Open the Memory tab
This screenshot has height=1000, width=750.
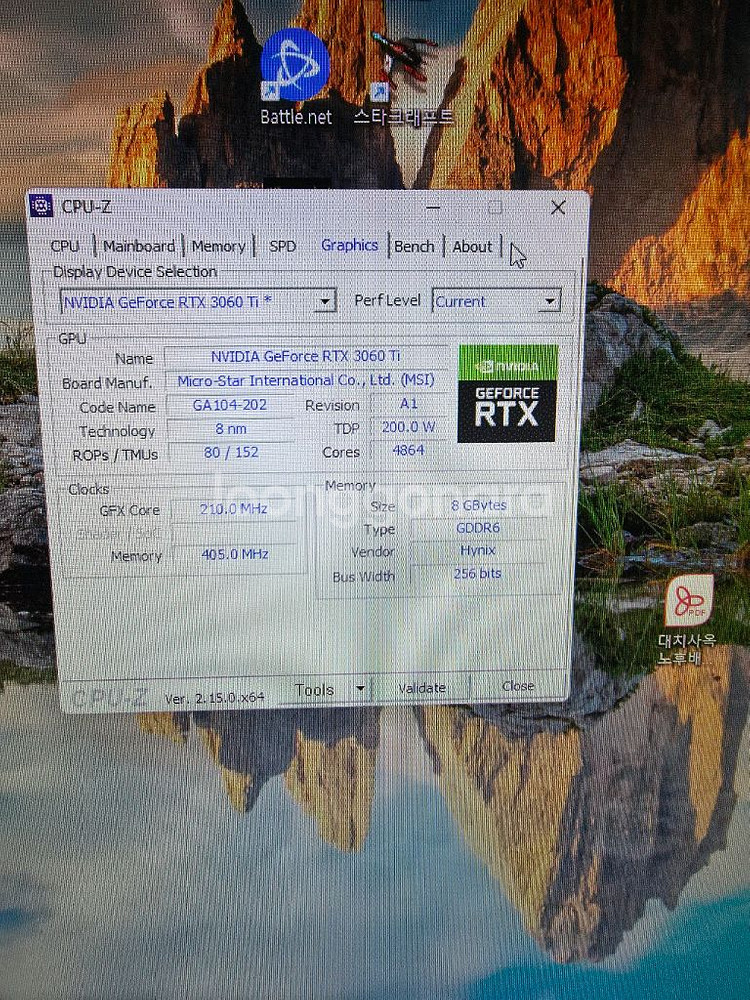[219, 246]
